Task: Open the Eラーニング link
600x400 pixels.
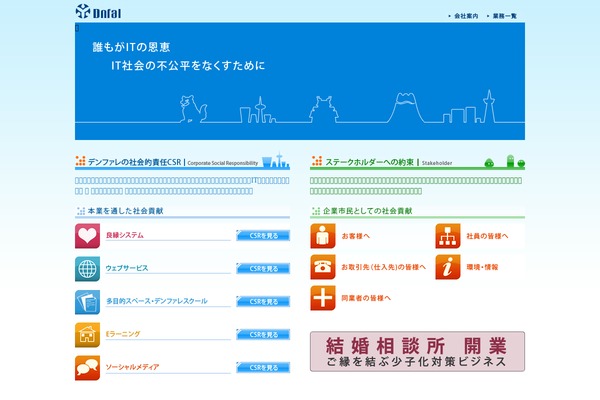Action: click(123, 334)
